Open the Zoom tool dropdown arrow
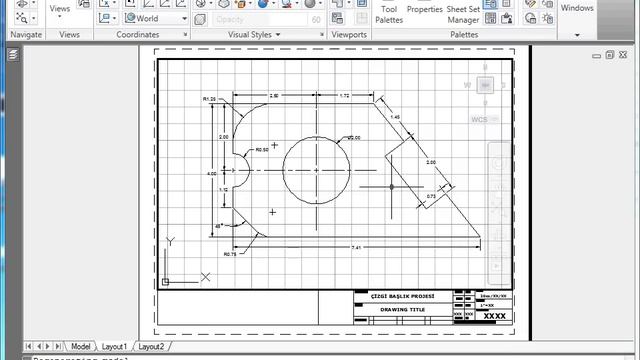Image resolution: width=640 pixels, height=360 pixels. [x=33, y=18]
